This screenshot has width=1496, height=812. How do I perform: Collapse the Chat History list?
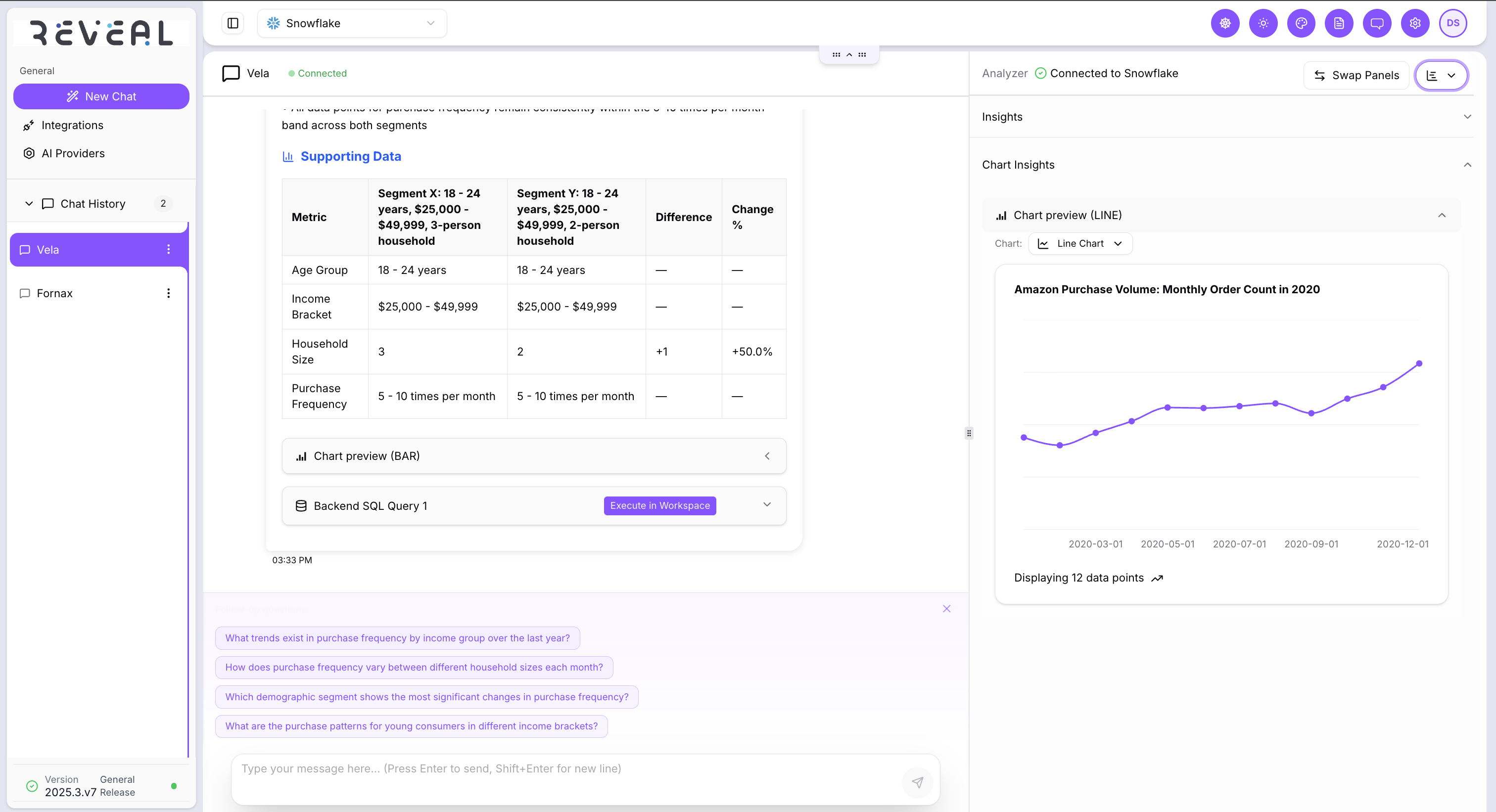tap(29, 204)
